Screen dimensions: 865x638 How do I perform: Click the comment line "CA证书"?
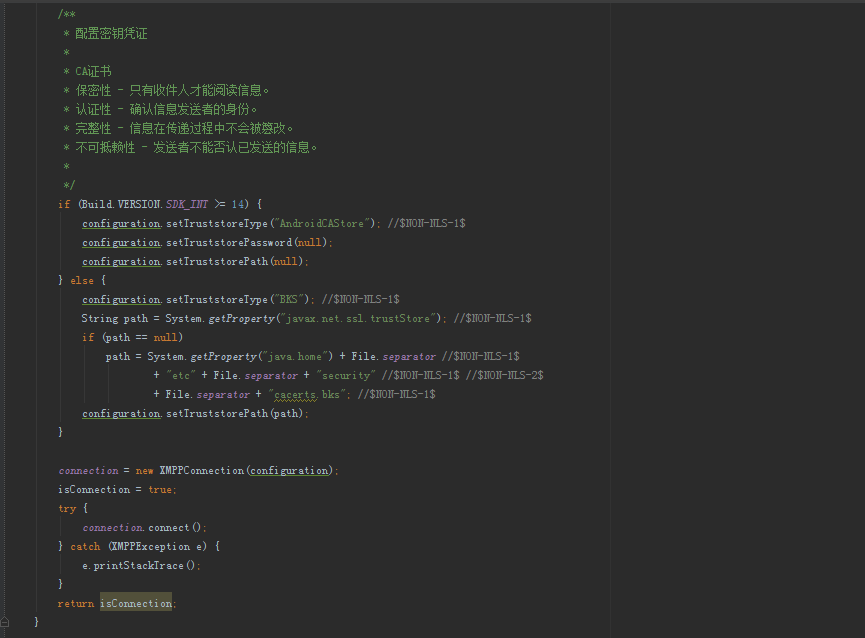(93, 72)
